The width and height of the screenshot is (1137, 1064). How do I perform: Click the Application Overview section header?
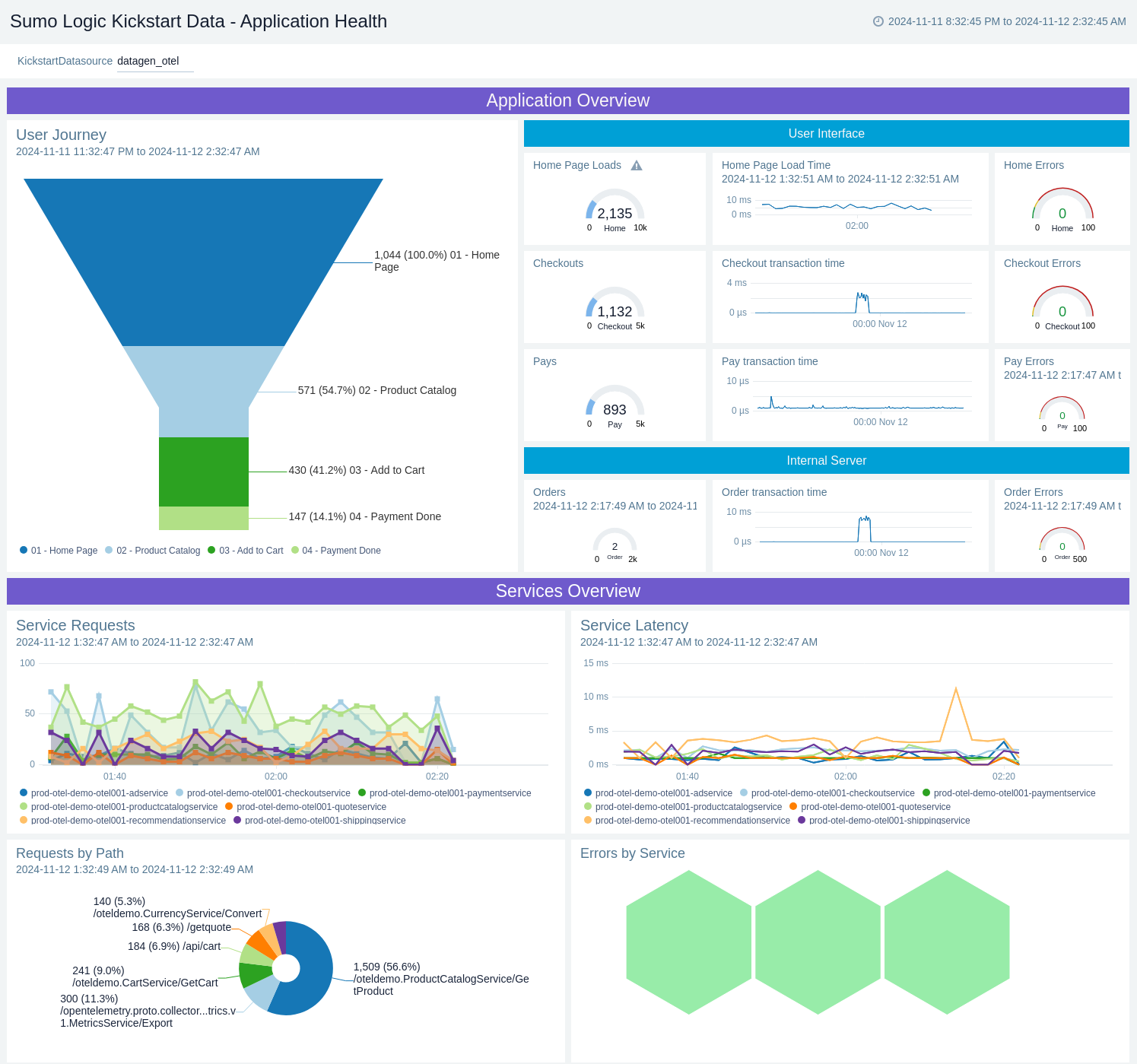[567, 100]
